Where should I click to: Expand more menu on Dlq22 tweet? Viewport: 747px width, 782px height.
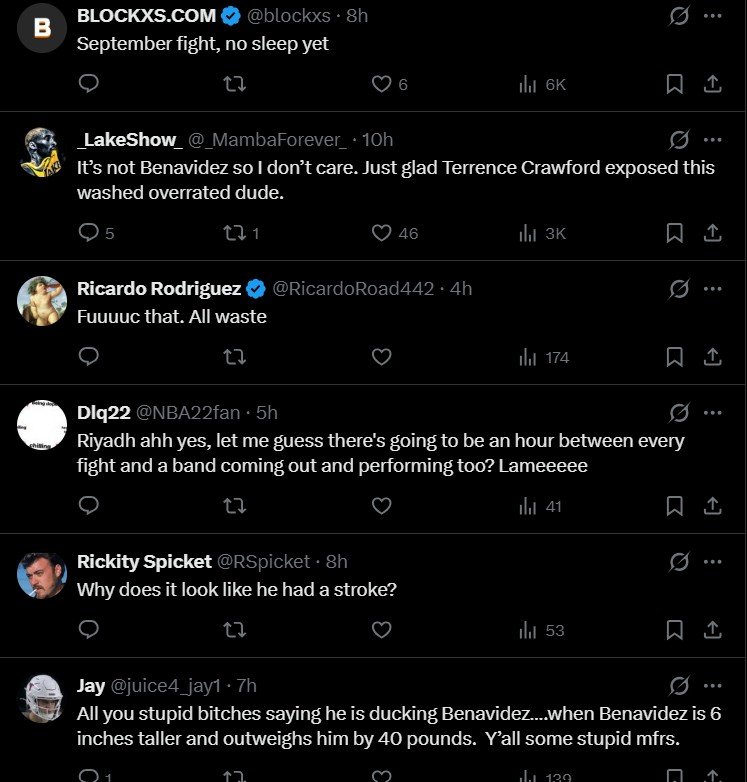click(x=712, y=412)
